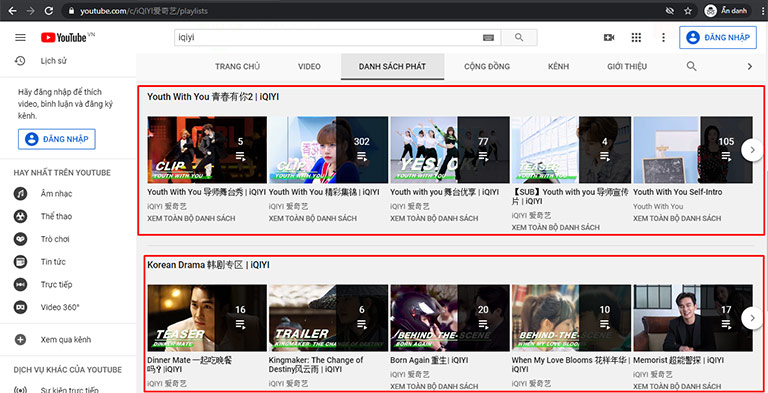Open the Korean Drama 韩剧专区 section title
This screenshot has height=393, width=768.
point(208,265)
